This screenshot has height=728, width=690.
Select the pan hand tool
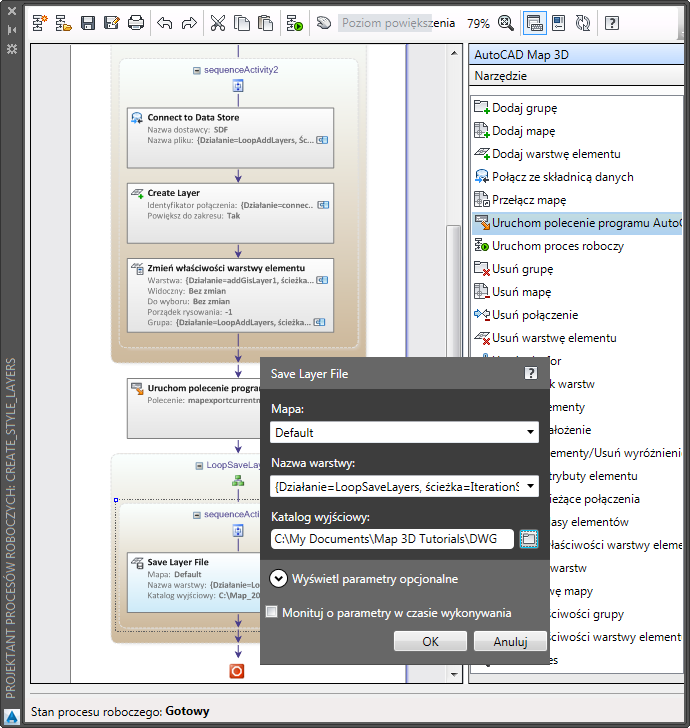point(324,23)
